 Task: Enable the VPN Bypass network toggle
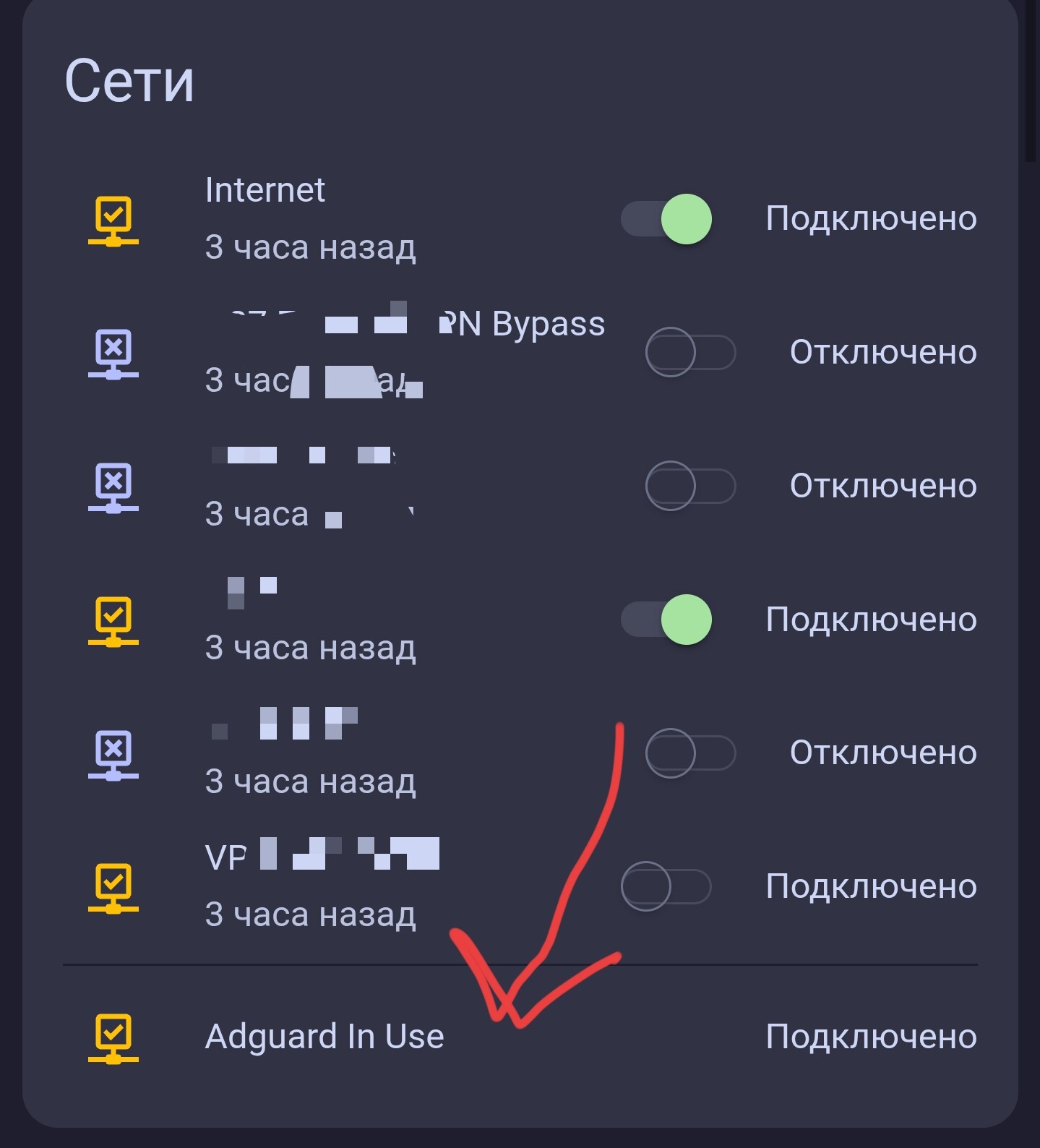click(690, 352)
